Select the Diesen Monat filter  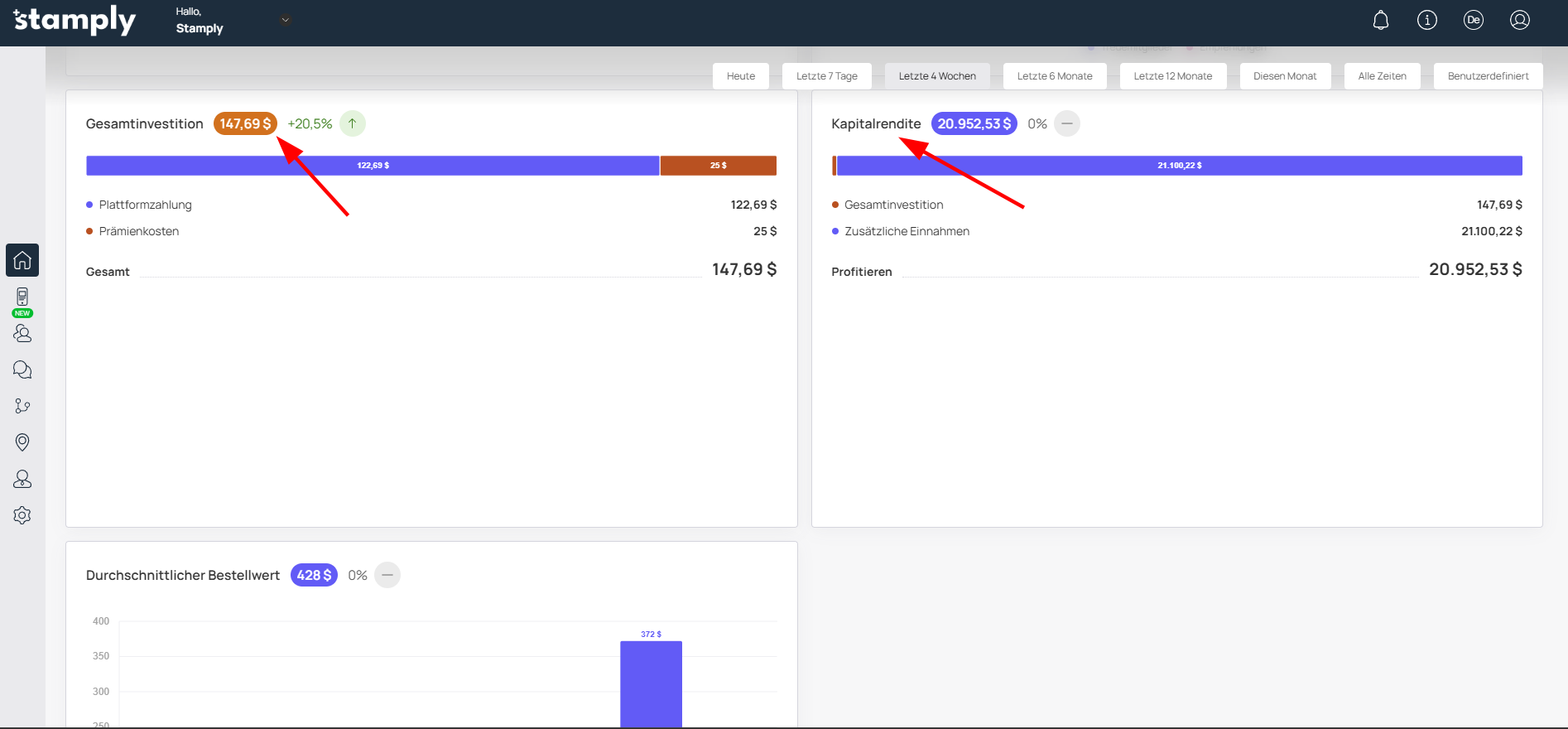point(1284,76)
